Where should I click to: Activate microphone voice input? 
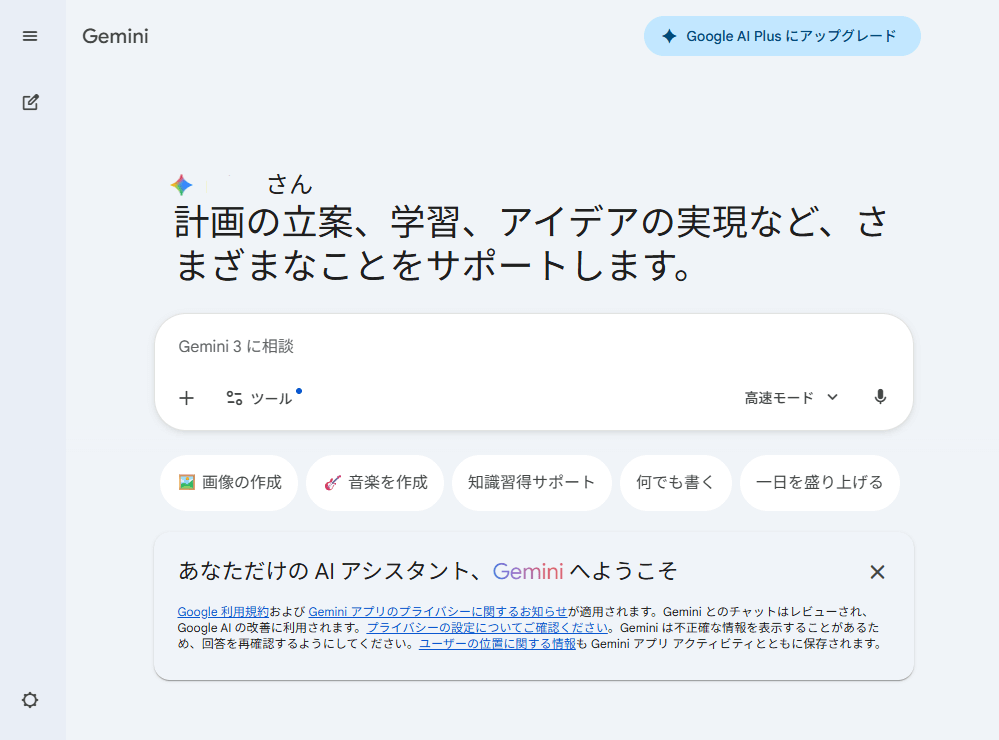pos(880,397)
